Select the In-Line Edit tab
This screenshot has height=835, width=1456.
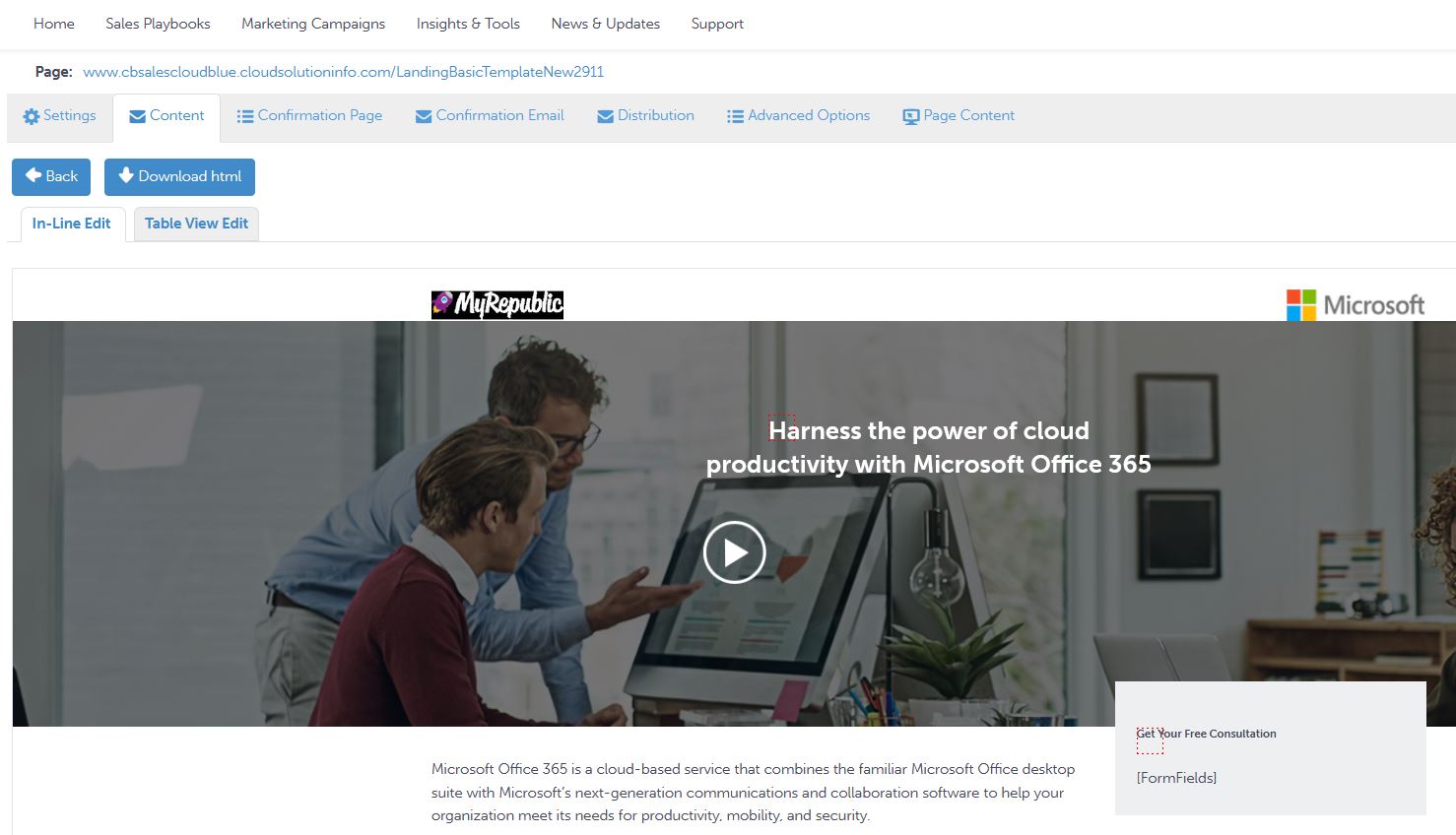(x=71, y=224)
